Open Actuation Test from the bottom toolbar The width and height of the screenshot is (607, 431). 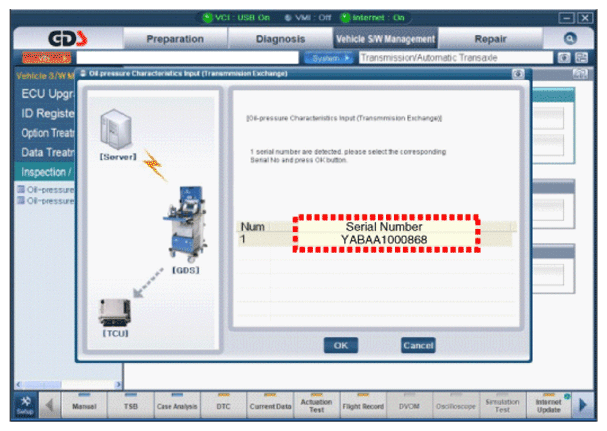click(x=317, y=405)
